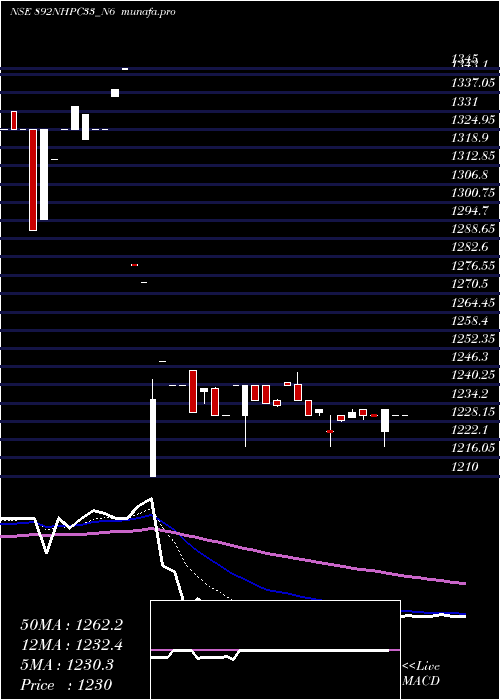Click the 5MA : 1230.3 readout
The width and height of the screenshot is (500, 700).
(67, 665)
